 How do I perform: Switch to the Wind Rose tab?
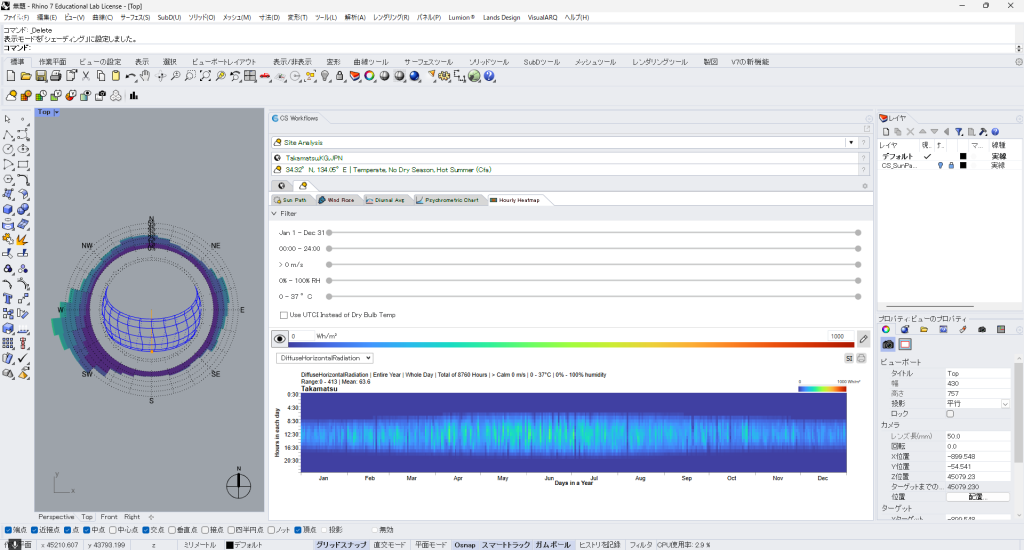(336, 200)
